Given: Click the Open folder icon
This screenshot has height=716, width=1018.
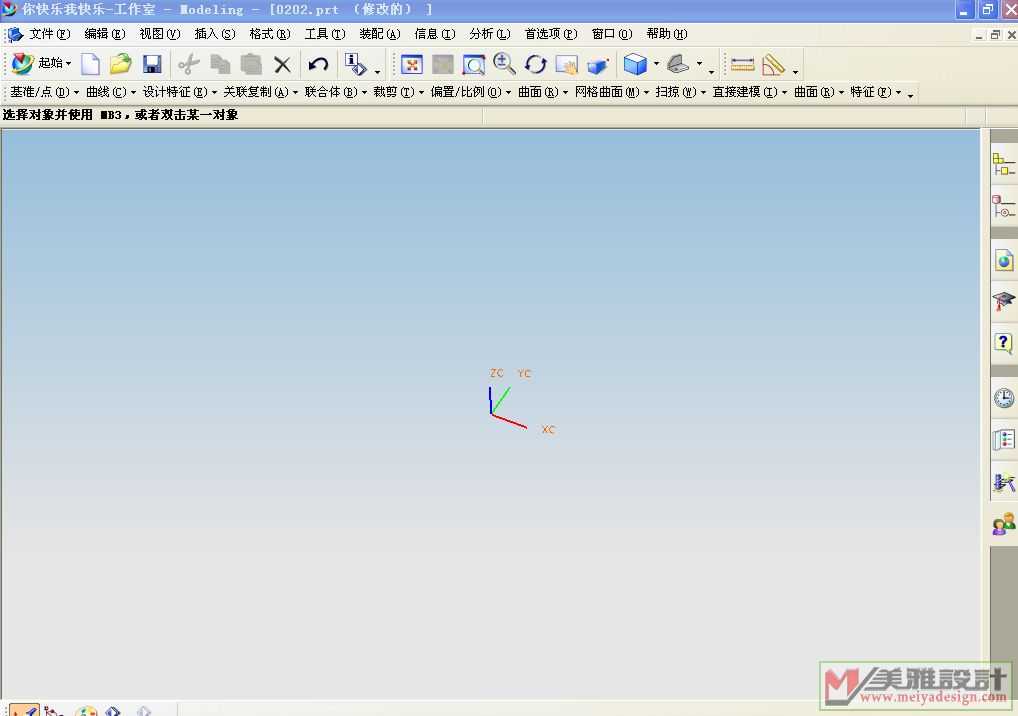Looking at the screenshot, I should (x=121, y=65).
